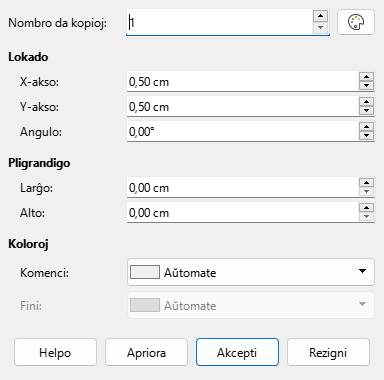This screenshot has width=384, height=380.
Task: Click the Komenci label
Action: (44, 273)
